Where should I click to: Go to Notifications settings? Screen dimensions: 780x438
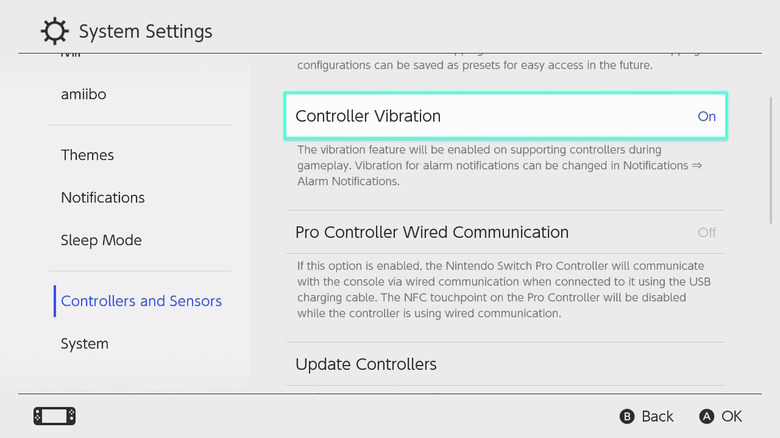103,198
